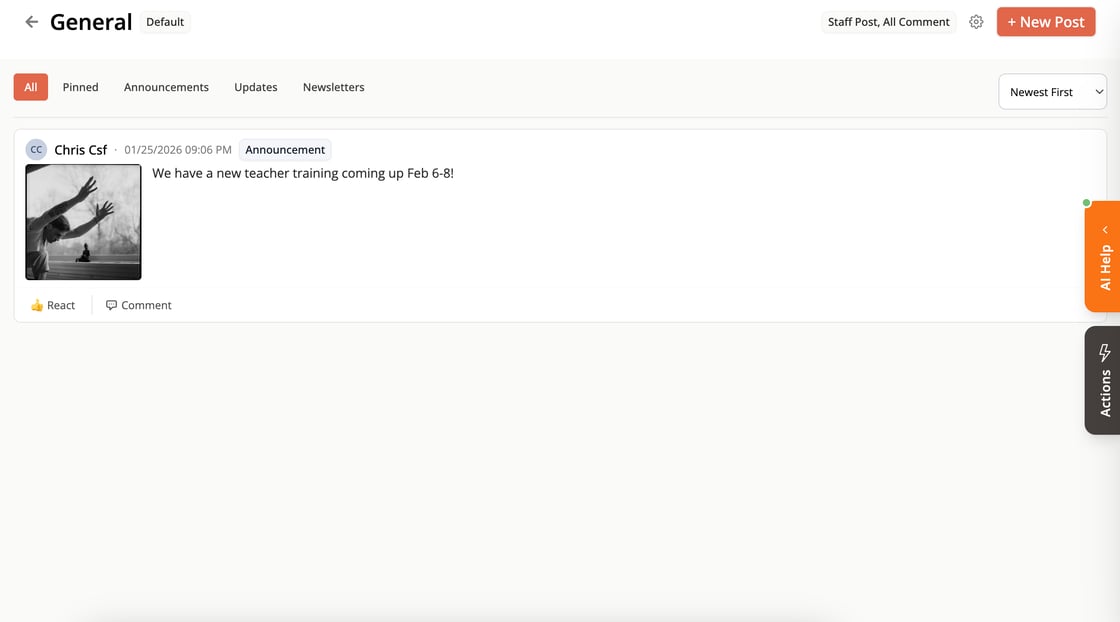Open Chris Csf's profile by clicking their name
1120x622 pixels.
click(x=81, y=148)
